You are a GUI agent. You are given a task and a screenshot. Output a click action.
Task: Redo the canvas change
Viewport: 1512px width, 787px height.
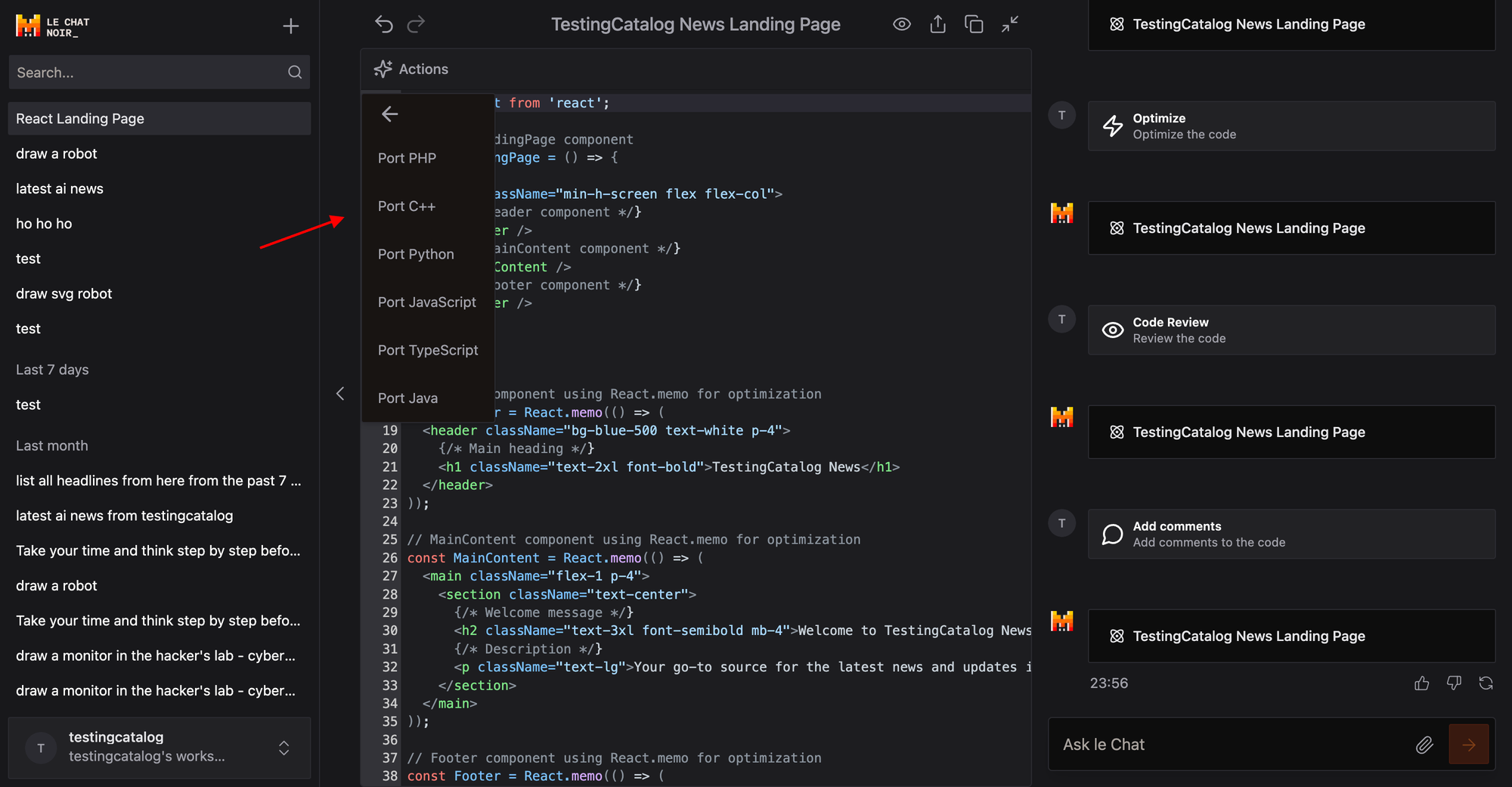[416, 24]
